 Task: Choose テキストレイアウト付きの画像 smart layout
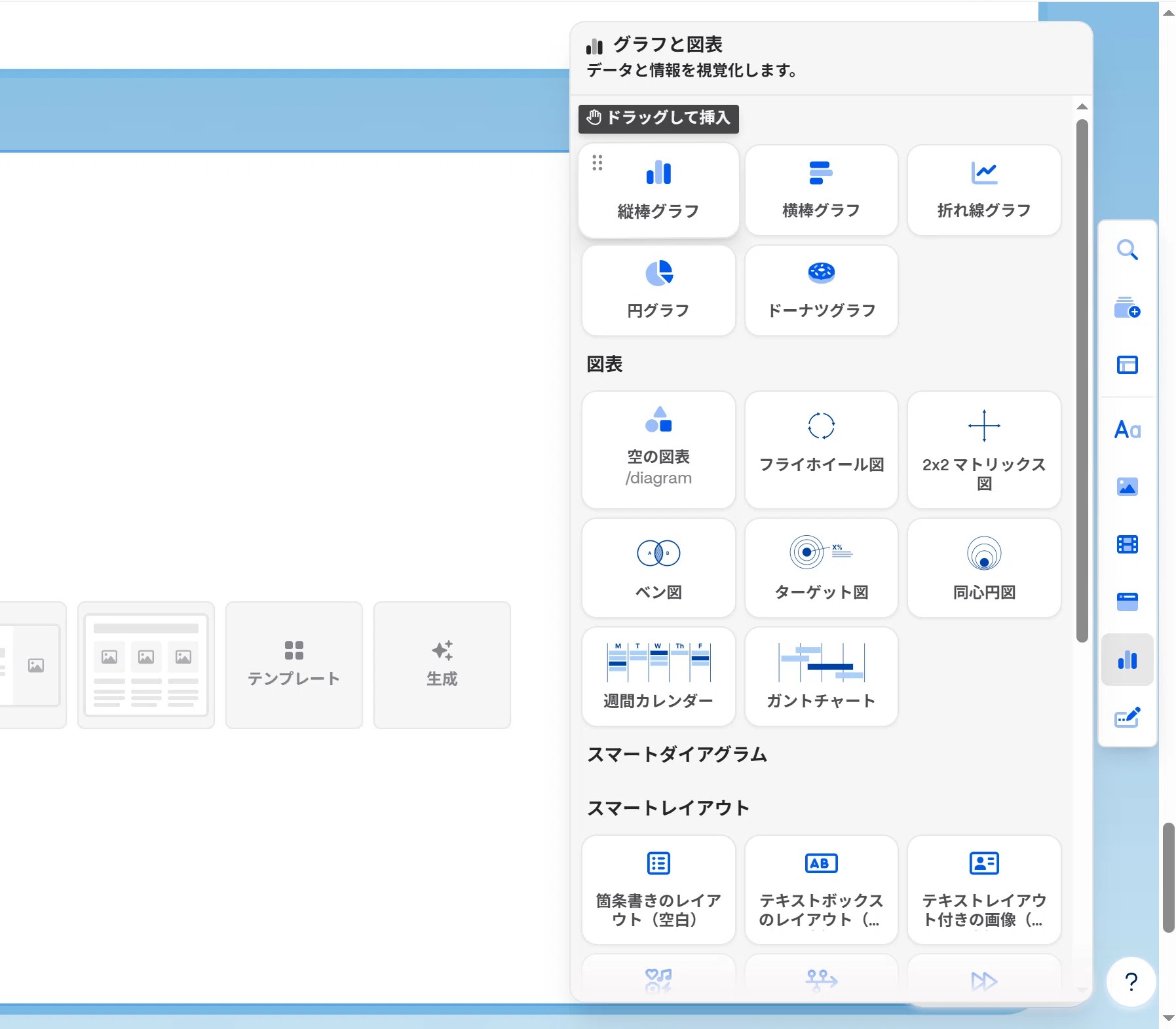984,889
